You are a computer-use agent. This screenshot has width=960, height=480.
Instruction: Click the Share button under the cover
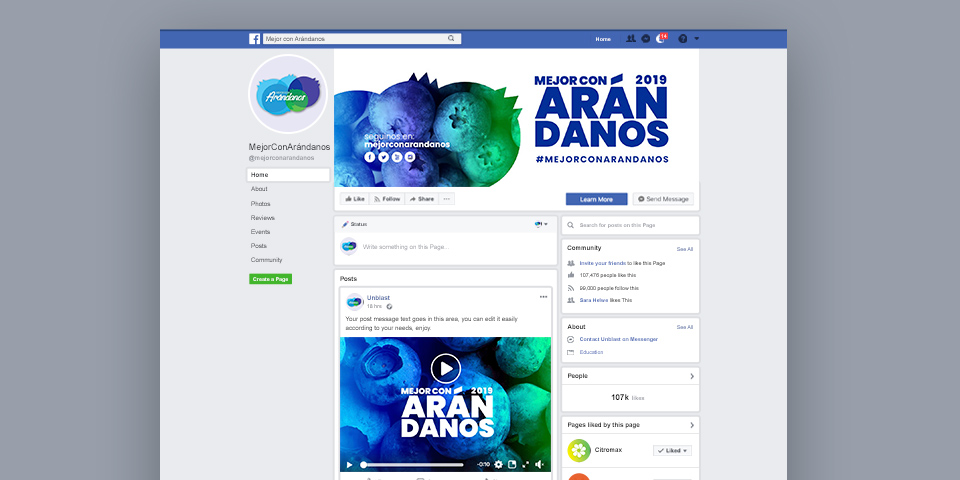421,199
